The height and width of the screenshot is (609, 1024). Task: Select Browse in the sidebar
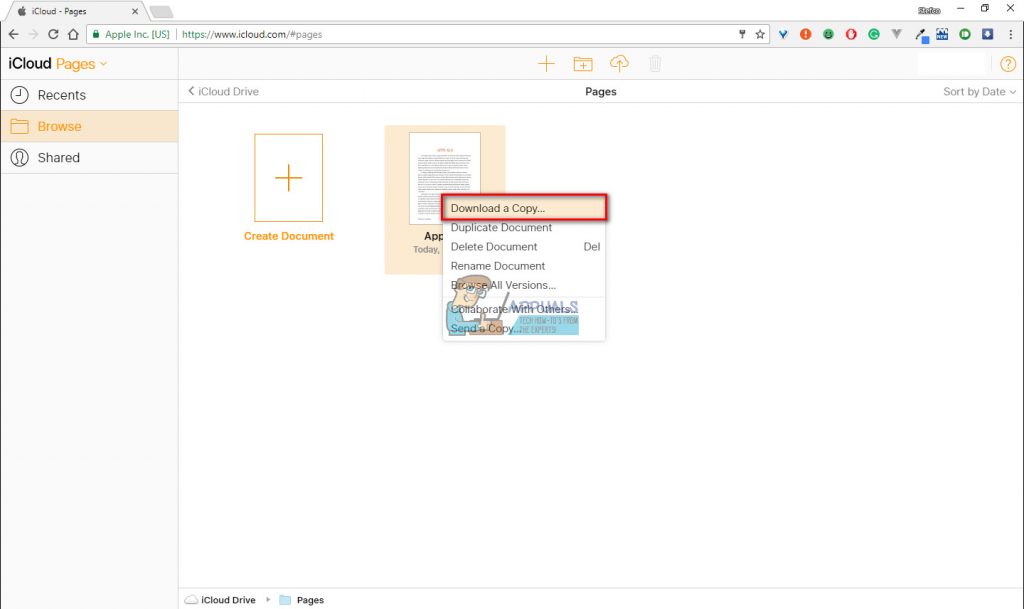[89, 126]
